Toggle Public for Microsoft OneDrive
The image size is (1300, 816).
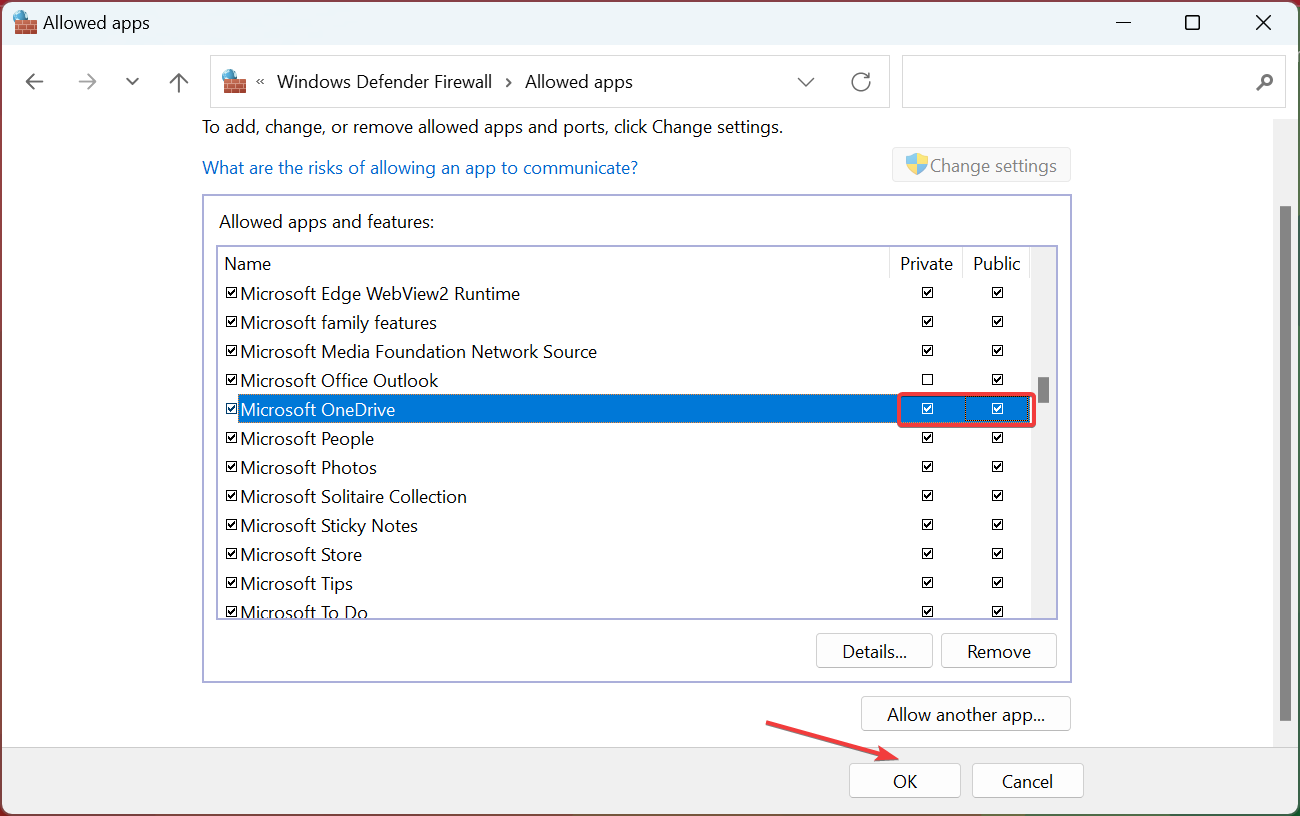pos(997,409)
